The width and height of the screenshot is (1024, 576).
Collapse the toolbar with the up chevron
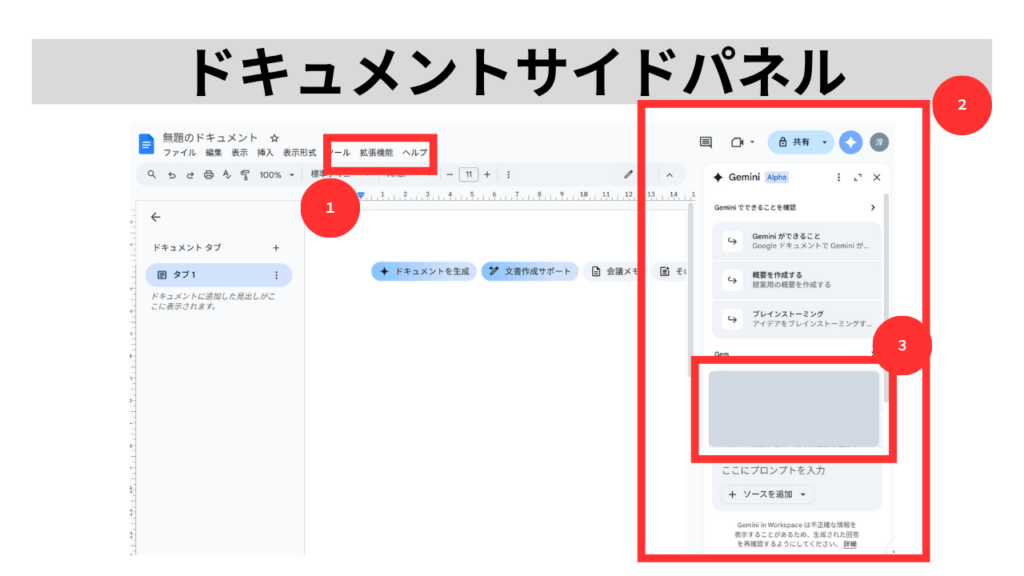coord(669,175)
